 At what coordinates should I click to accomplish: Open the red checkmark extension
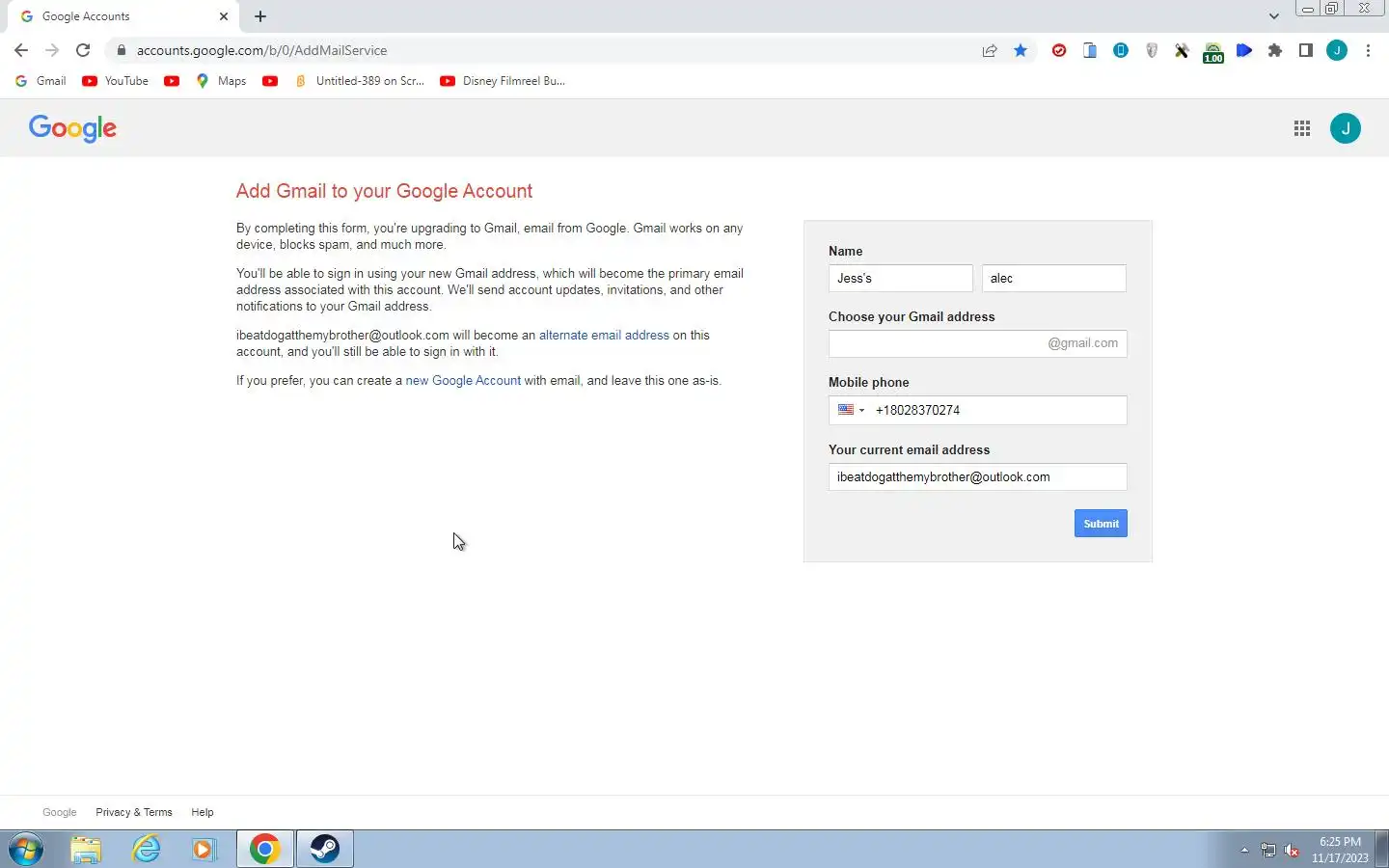click(x=1059, y=50)
